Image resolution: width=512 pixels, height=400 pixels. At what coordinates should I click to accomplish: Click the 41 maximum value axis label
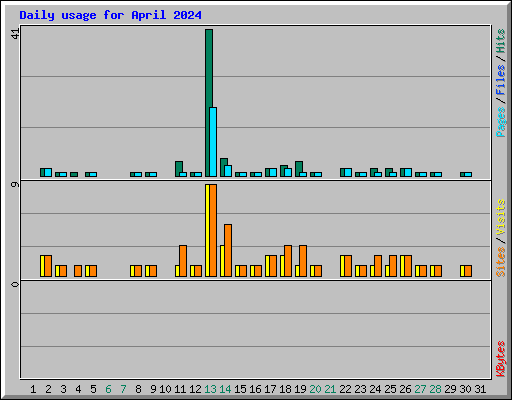[x=15, y=33]
